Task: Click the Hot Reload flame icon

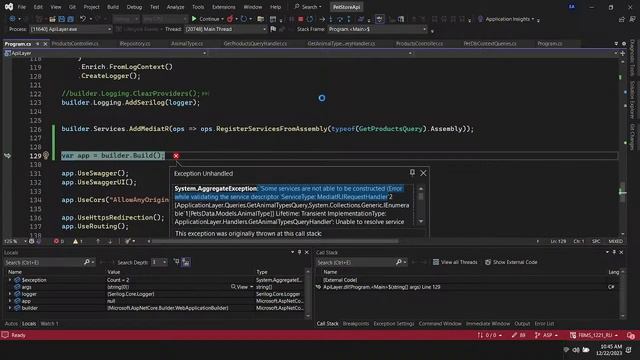Action: click(230, 19)
